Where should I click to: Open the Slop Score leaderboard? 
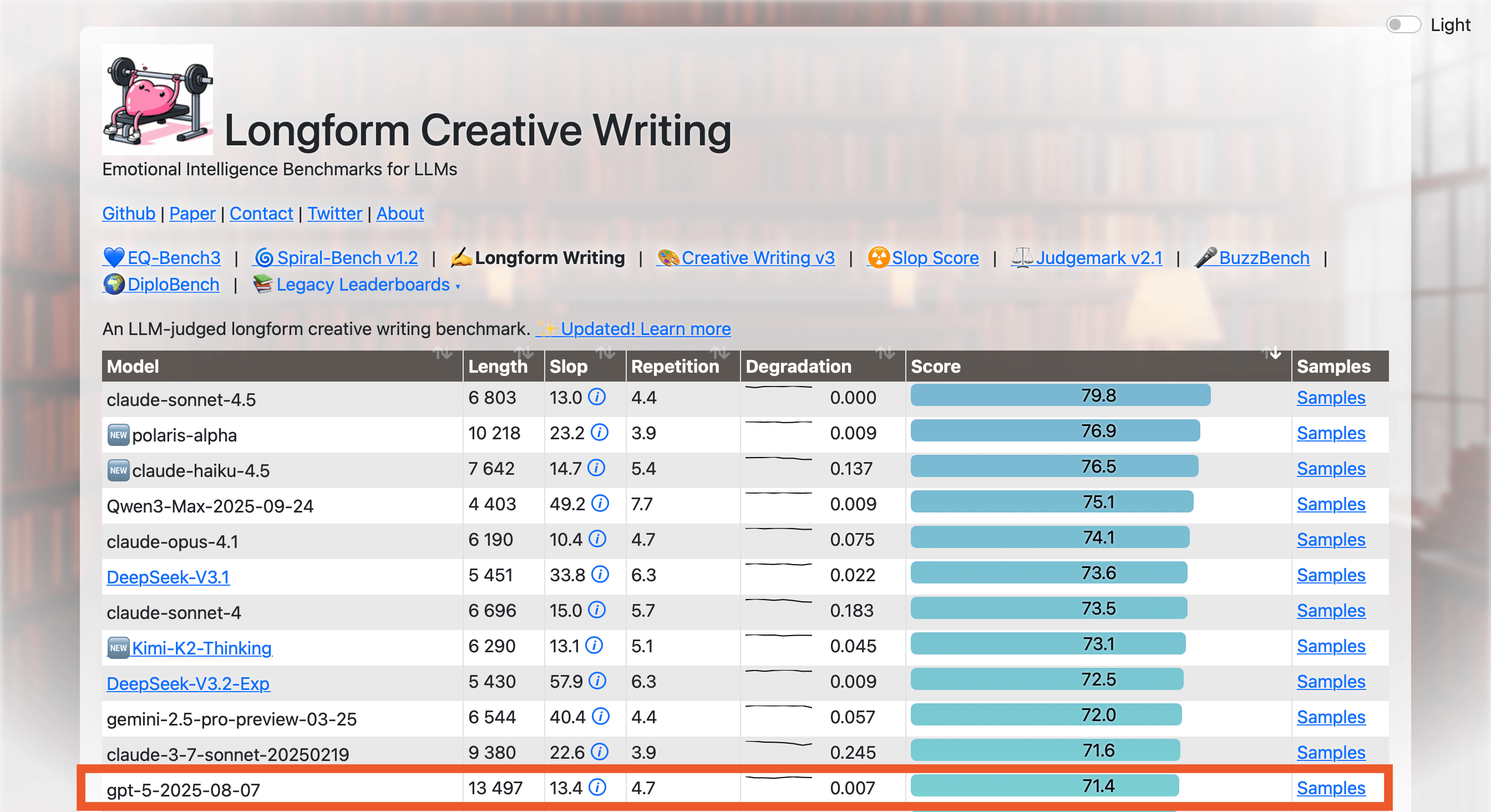(x=934, y=257)
